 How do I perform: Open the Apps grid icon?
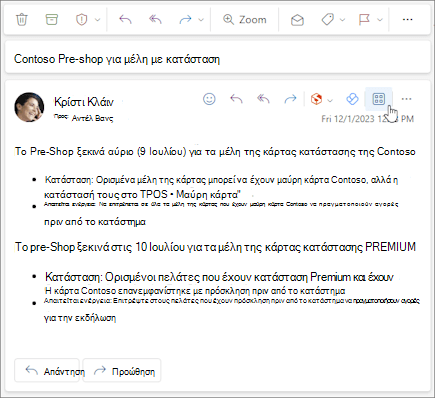coord(379,99)
